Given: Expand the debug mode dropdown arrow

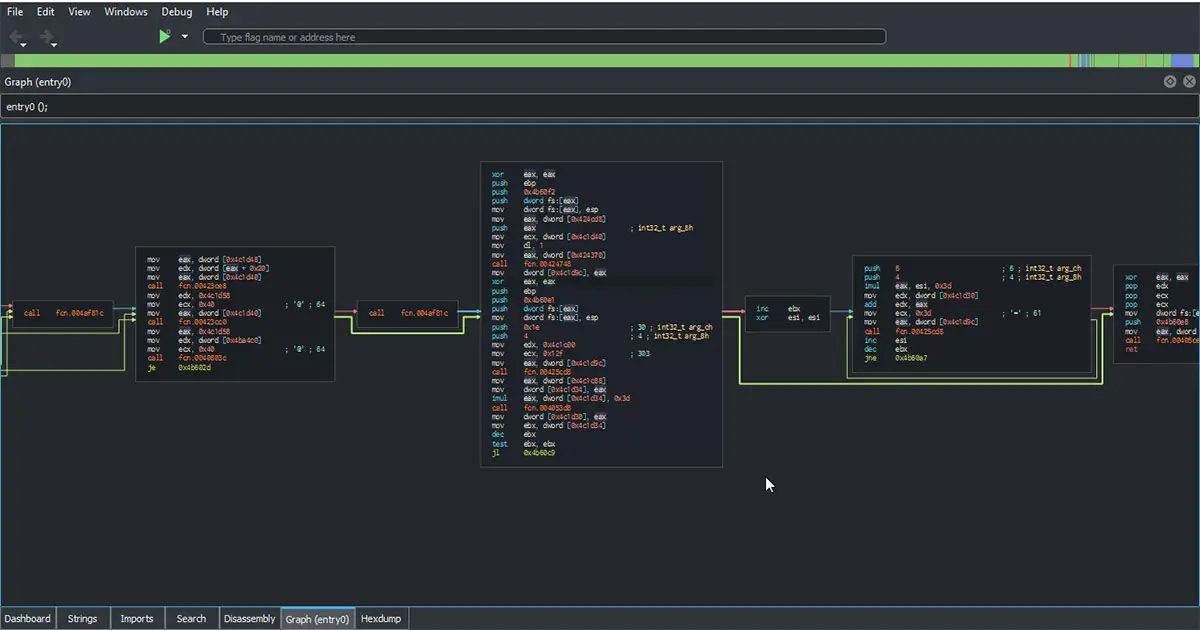Looking at the screenshot, I should [x=185, y=37].
